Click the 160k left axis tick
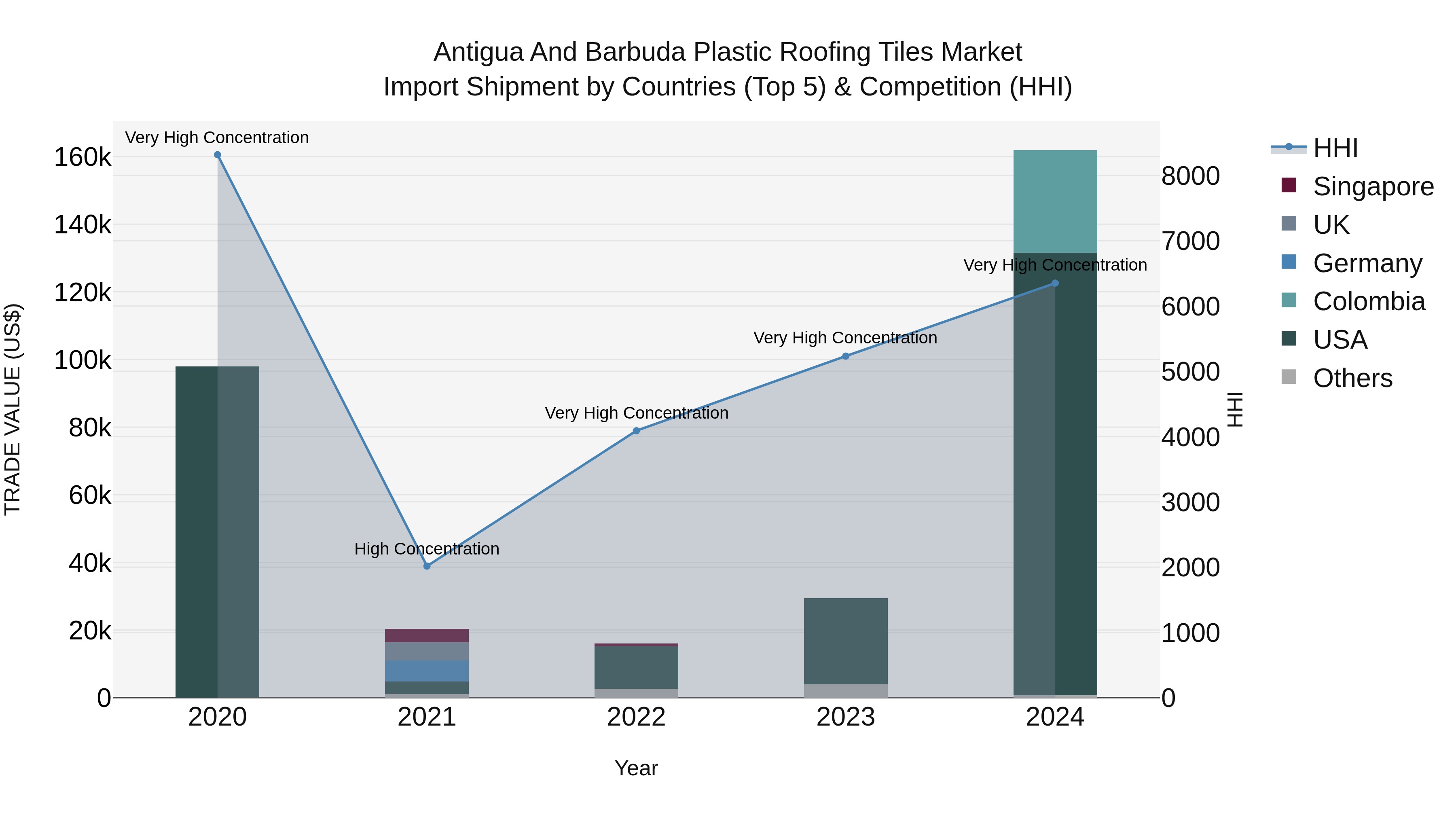This screenshot has width=1456, height=819. pyautogui.click(x=83, y=157)
